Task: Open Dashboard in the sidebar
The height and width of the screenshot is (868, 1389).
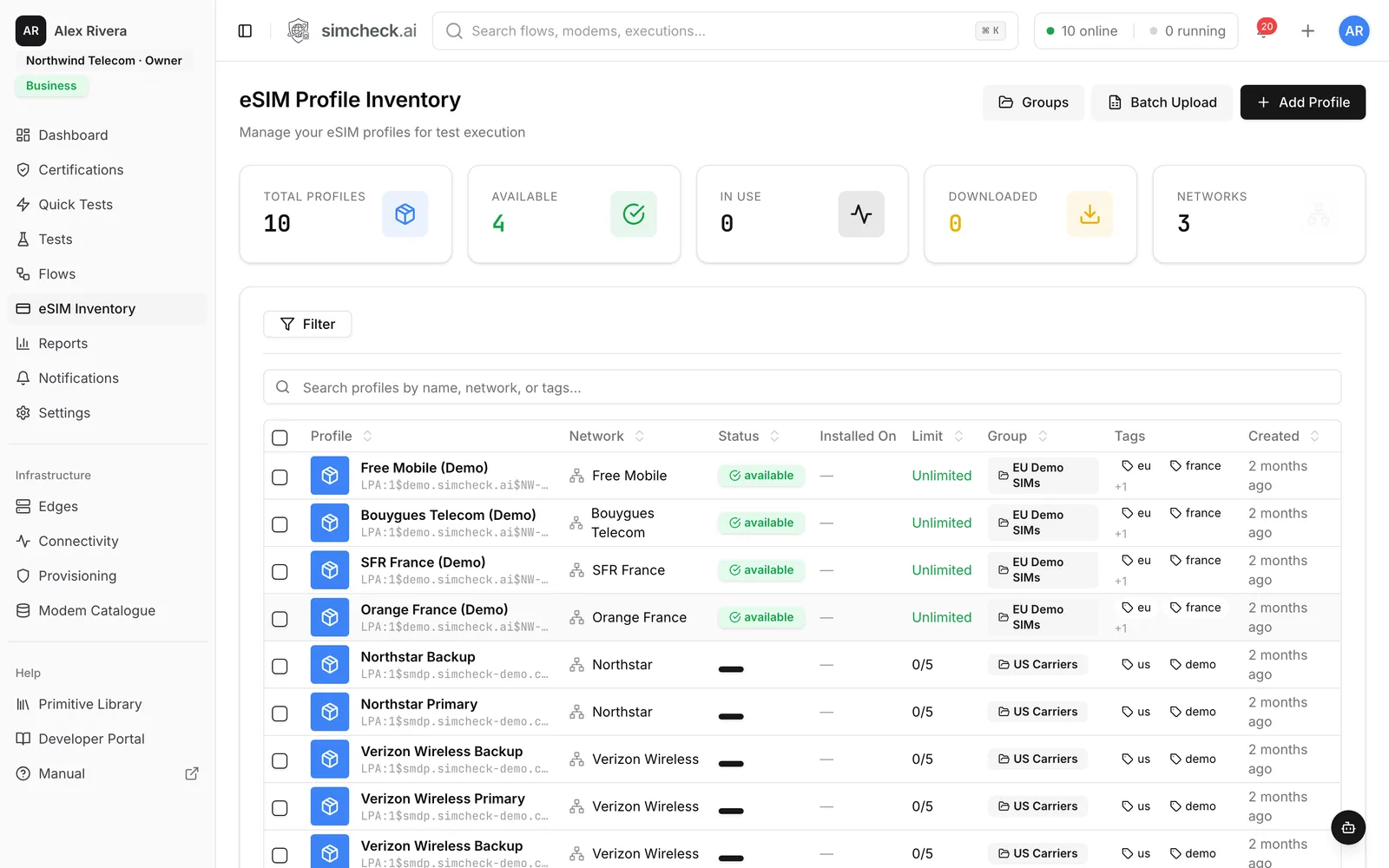Action: point(108,135)
